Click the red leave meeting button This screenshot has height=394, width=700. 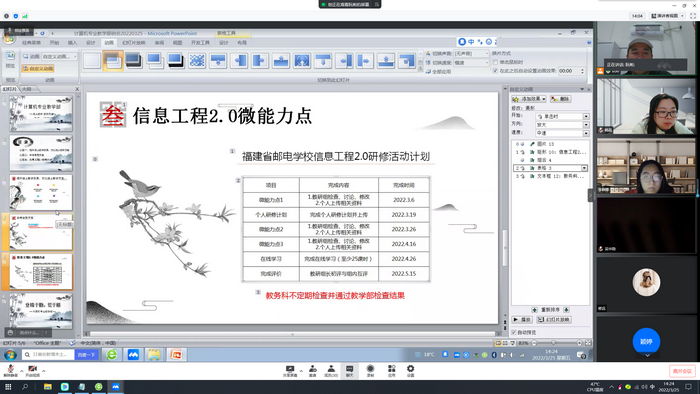682,371
